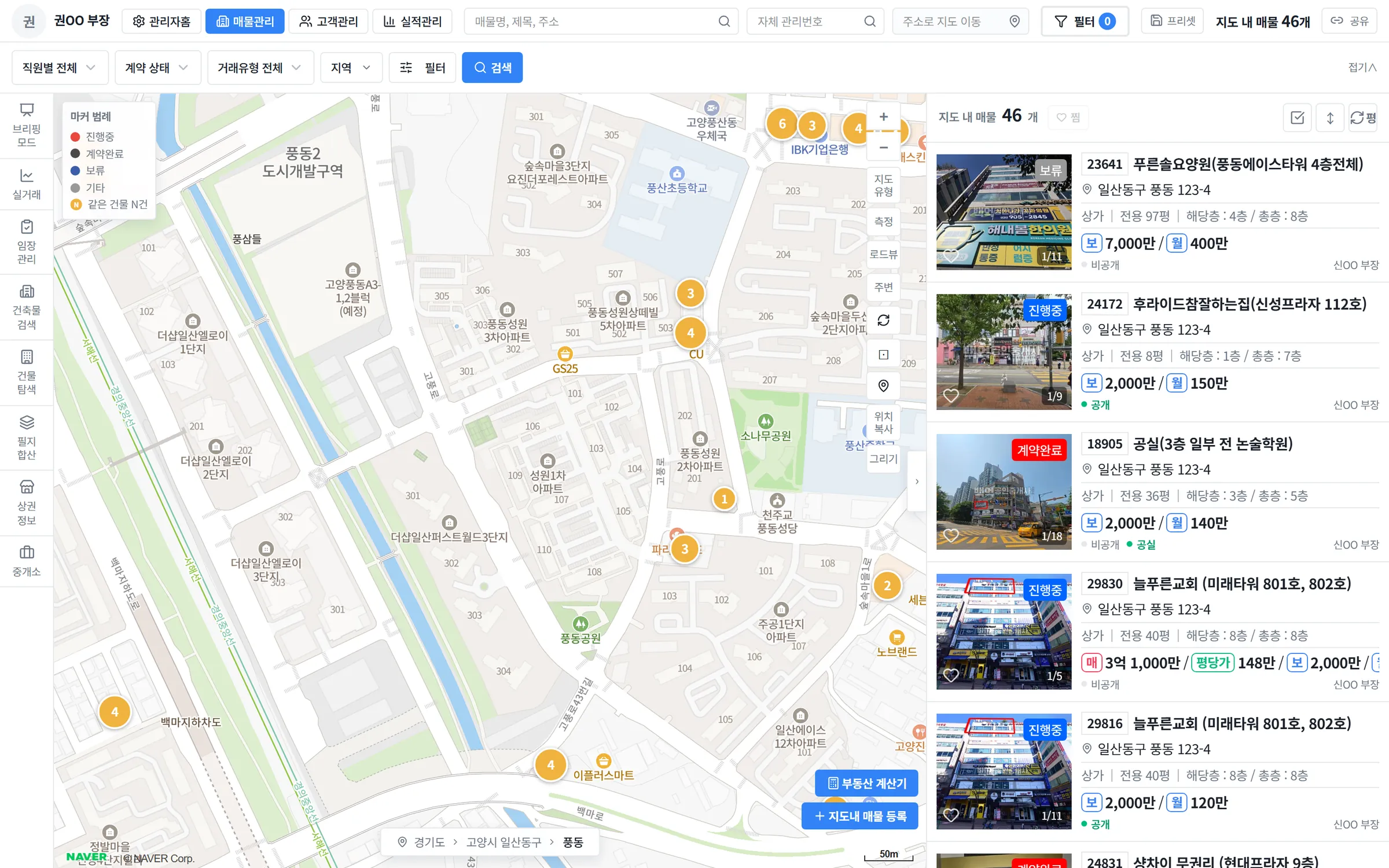The height and width of the screenshot is (868, 1389).
Task: Expand the 지역 dropdown
Action: (x=351, y=68)
